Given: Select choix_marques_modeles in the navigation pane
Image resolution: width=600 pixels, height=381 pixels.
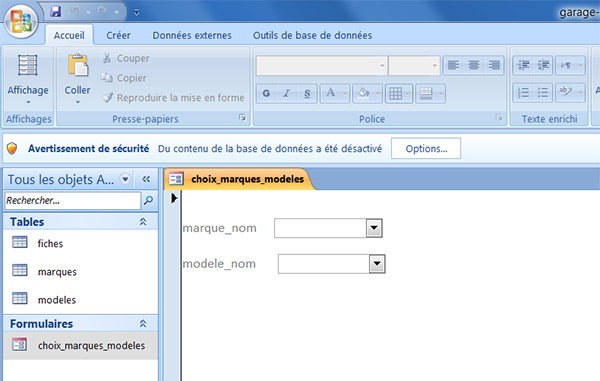Looking at the screenshot, I should (x=80, y=345).
